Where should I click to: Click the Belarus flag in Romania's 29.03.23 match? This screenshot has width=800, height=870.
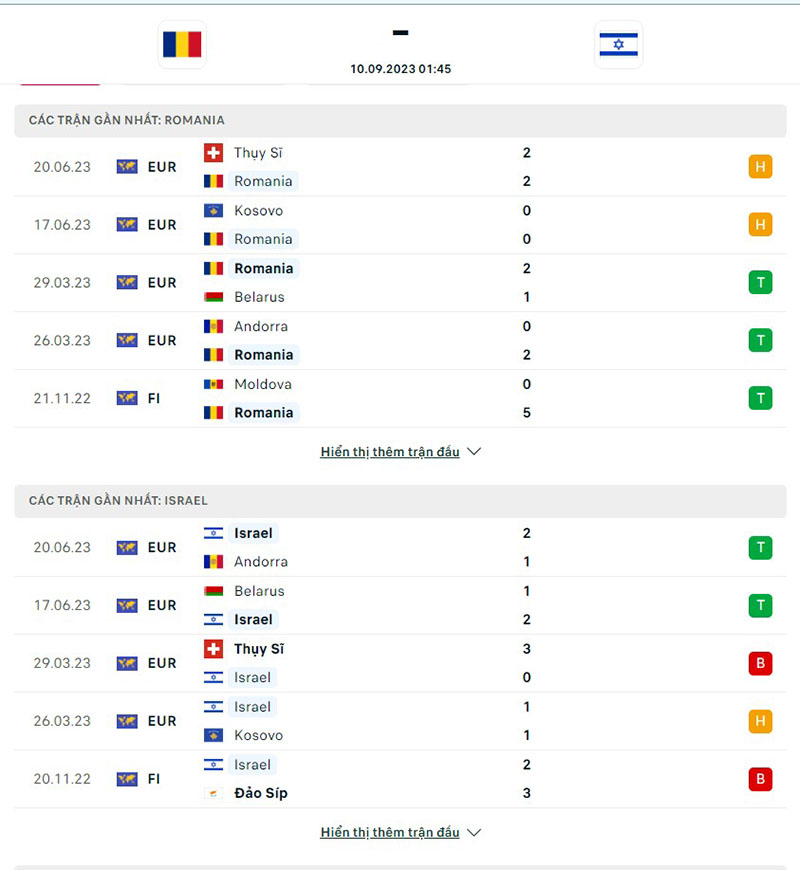click(213, 297)
